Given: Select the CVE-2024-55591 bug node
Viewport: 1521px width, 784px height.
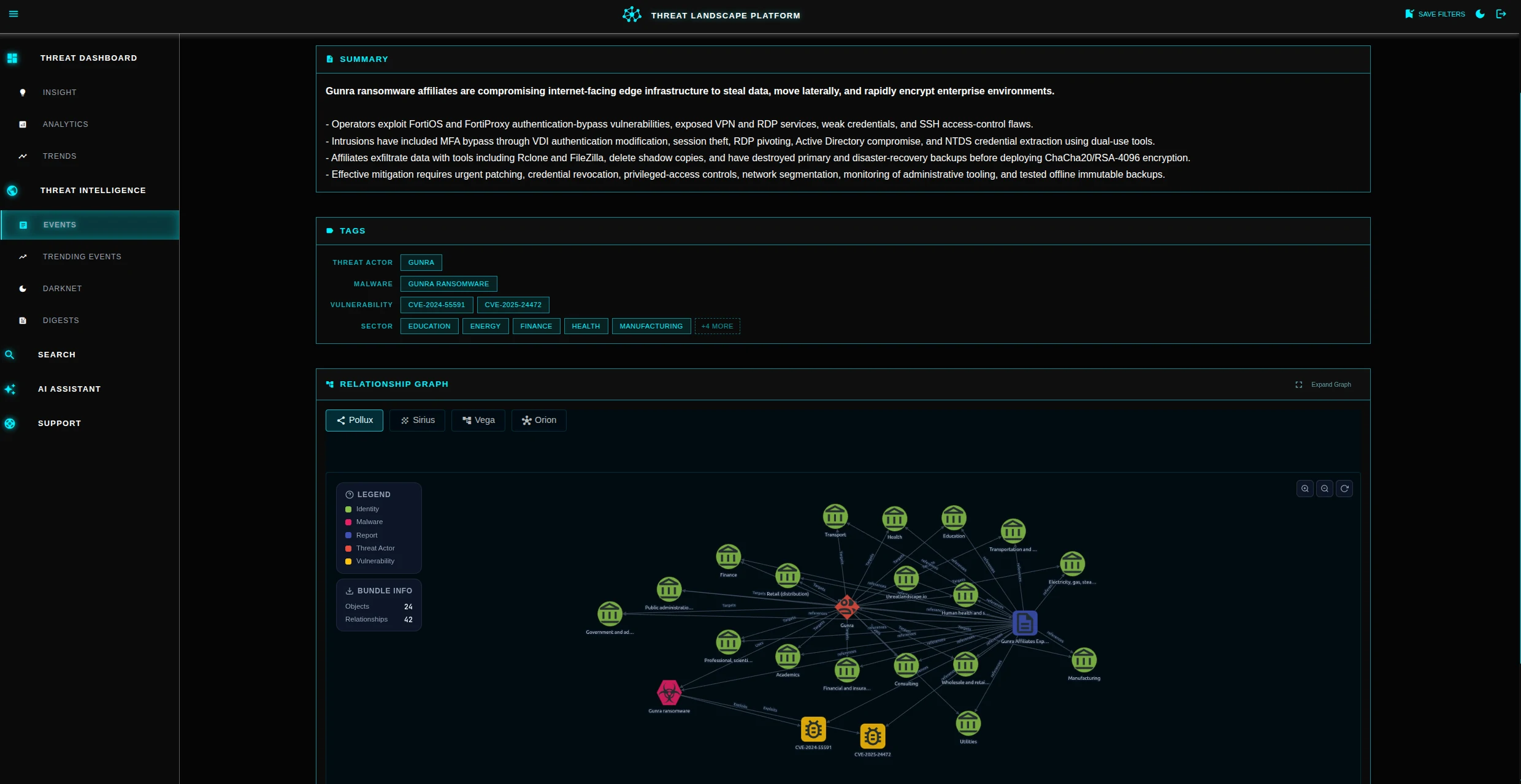Looking at the screenshot, I should point(813,729).
